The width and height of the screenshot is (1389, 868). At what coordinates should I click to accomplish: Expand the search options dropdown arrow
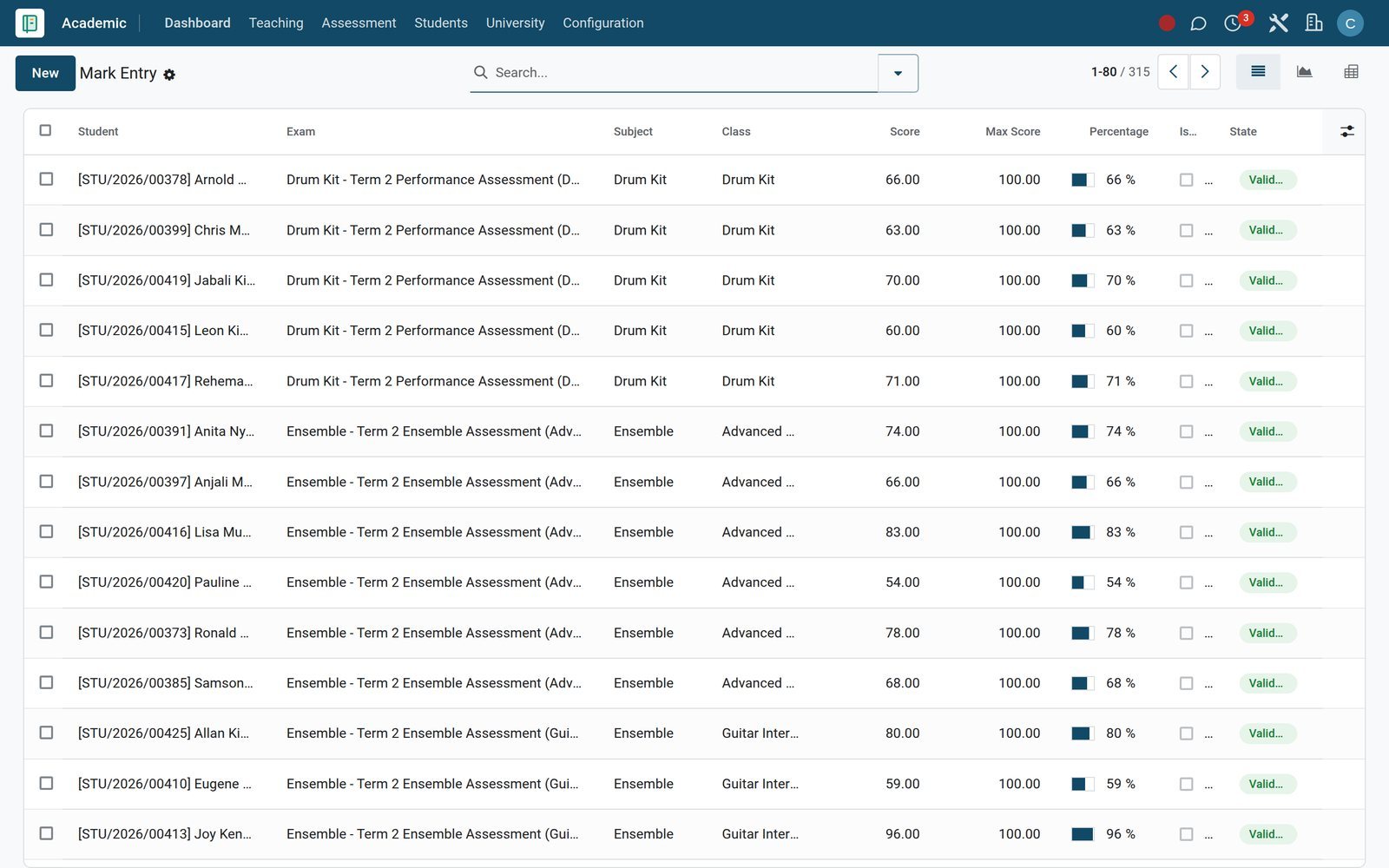[898, 73]
